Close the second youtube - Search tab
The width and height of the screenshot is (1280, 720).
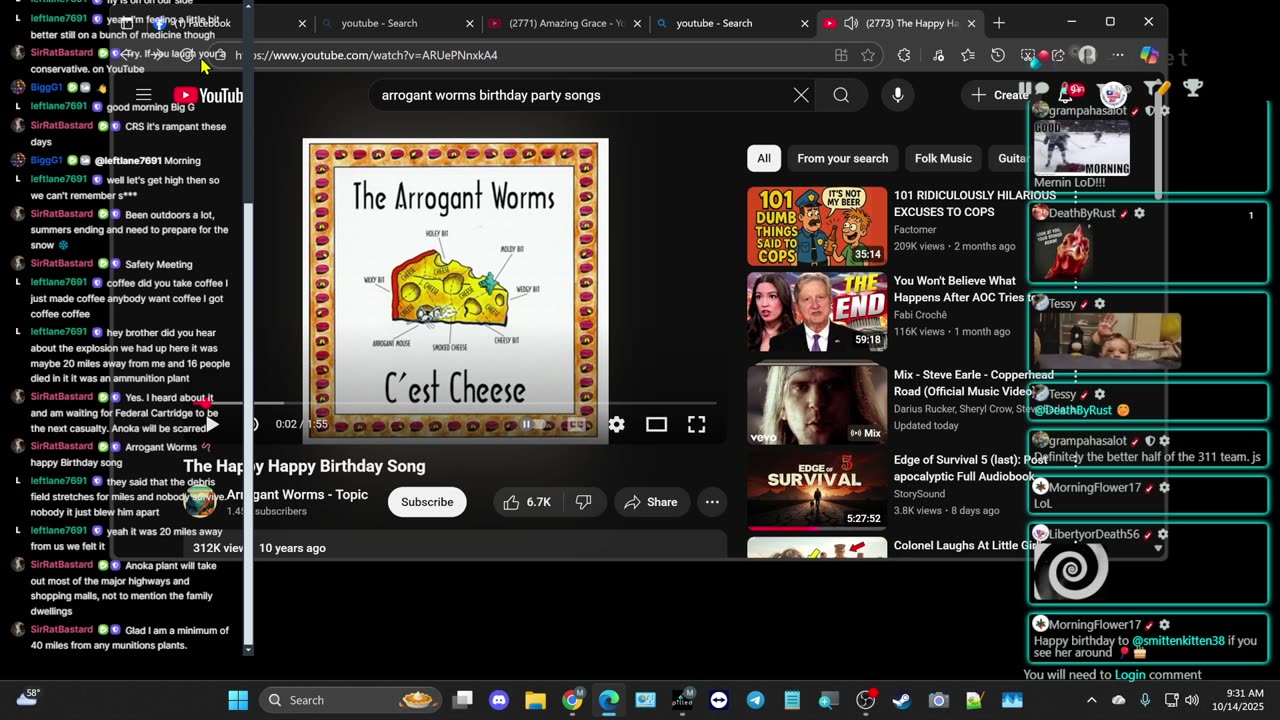click(804, 23)
